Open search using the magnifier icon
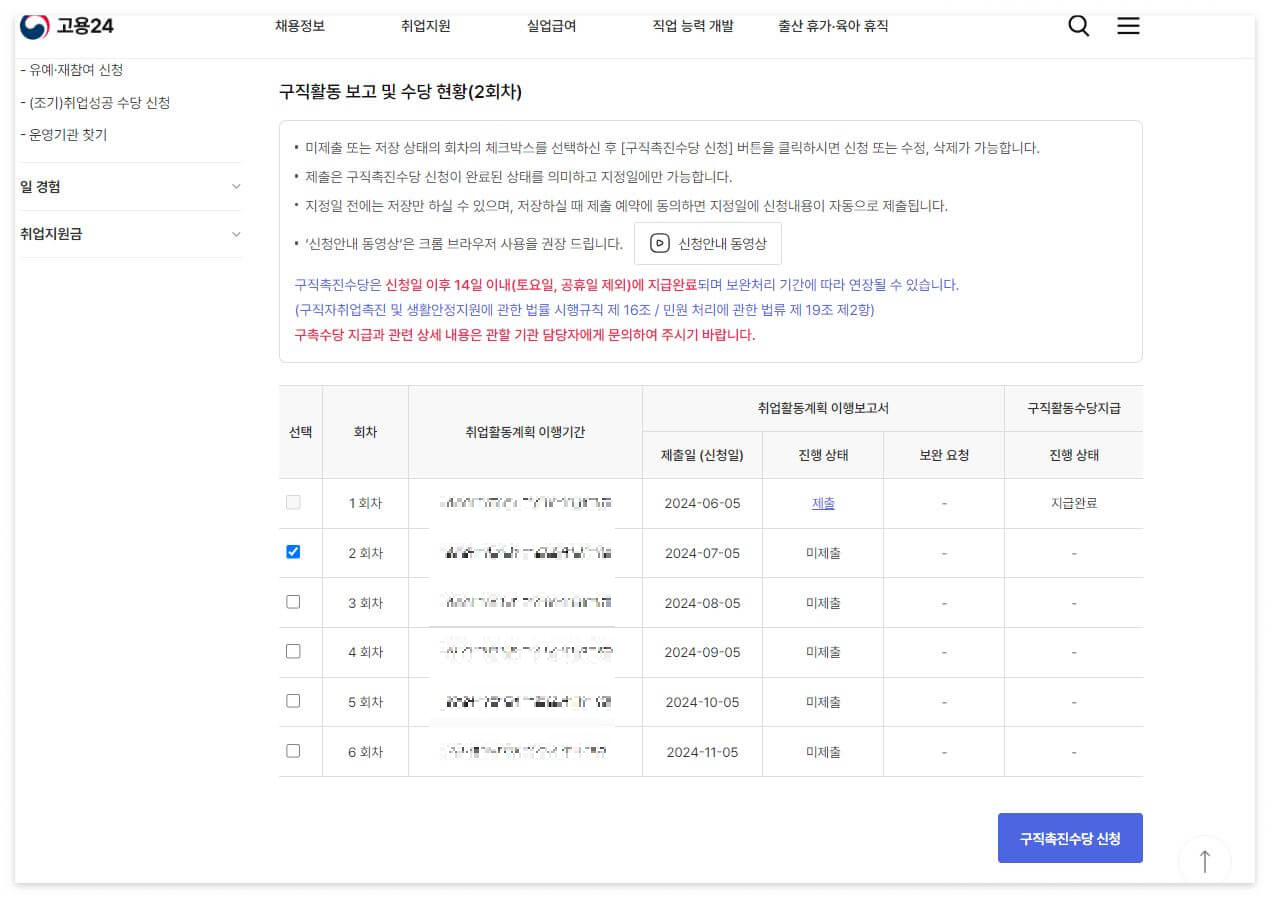The image size is (1270, 898). tap(1078, 26)
